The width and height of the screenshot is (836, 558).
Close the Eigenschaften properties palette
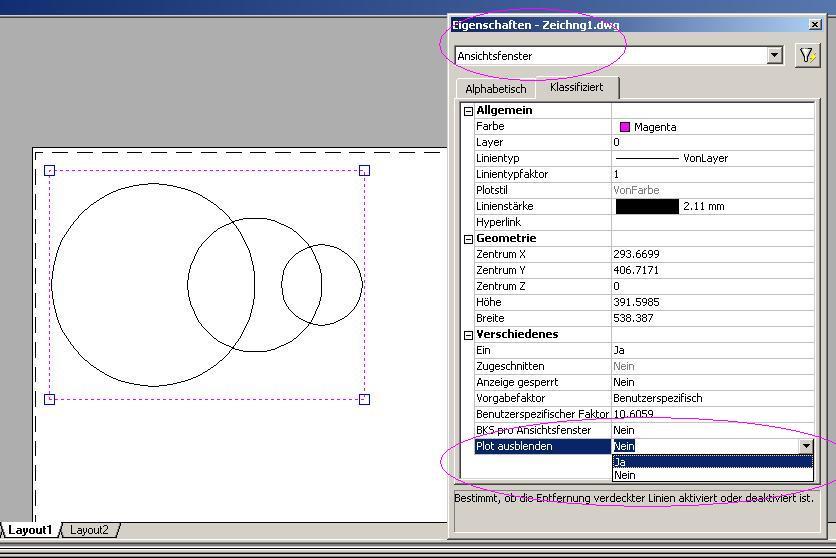tap(815, 25)
